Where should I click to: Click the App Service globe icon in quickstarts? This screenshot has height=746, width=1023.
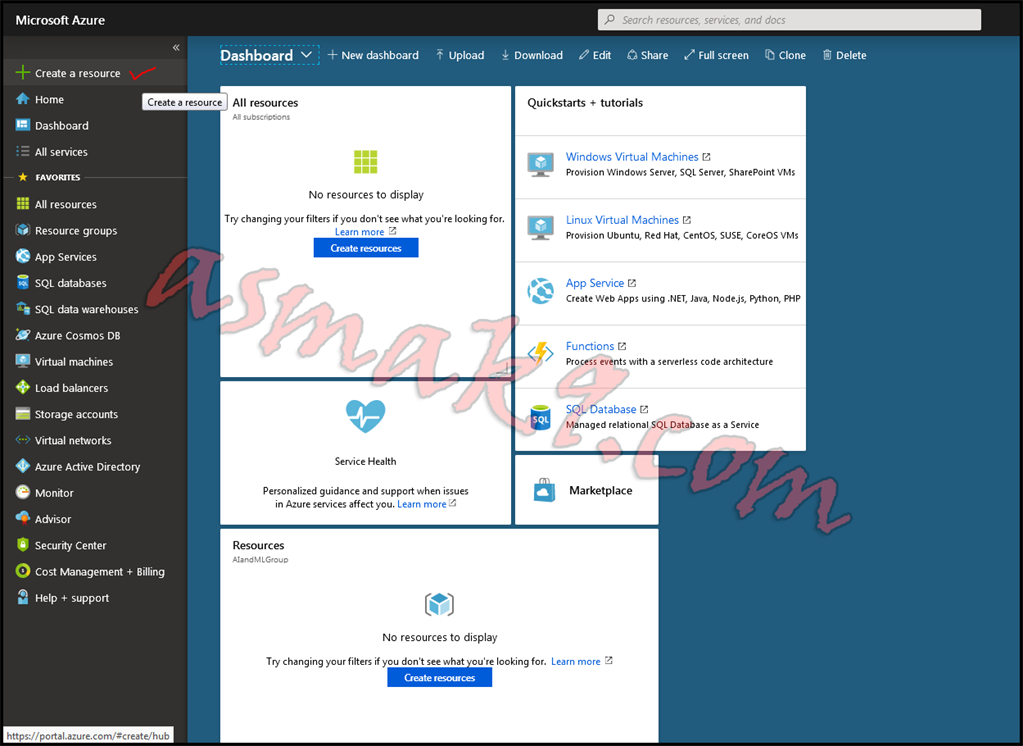click(x=540, y=290)
